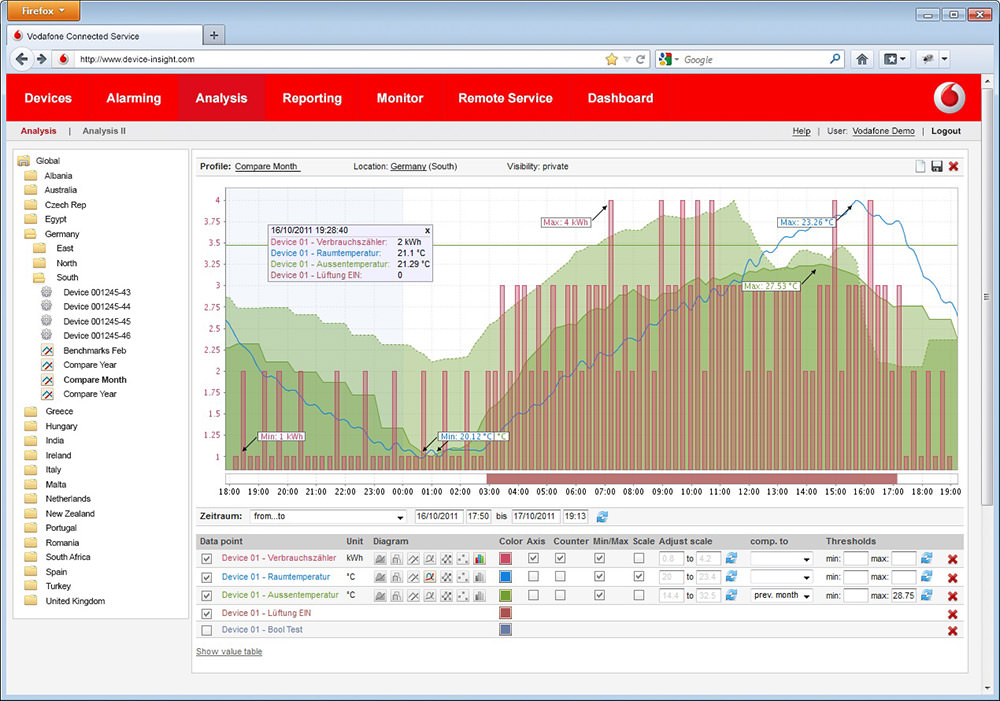Open the Remote Service section
The width and height of the screenshot is (1000, 701).
pyautogui.click(x=505, y=98)
